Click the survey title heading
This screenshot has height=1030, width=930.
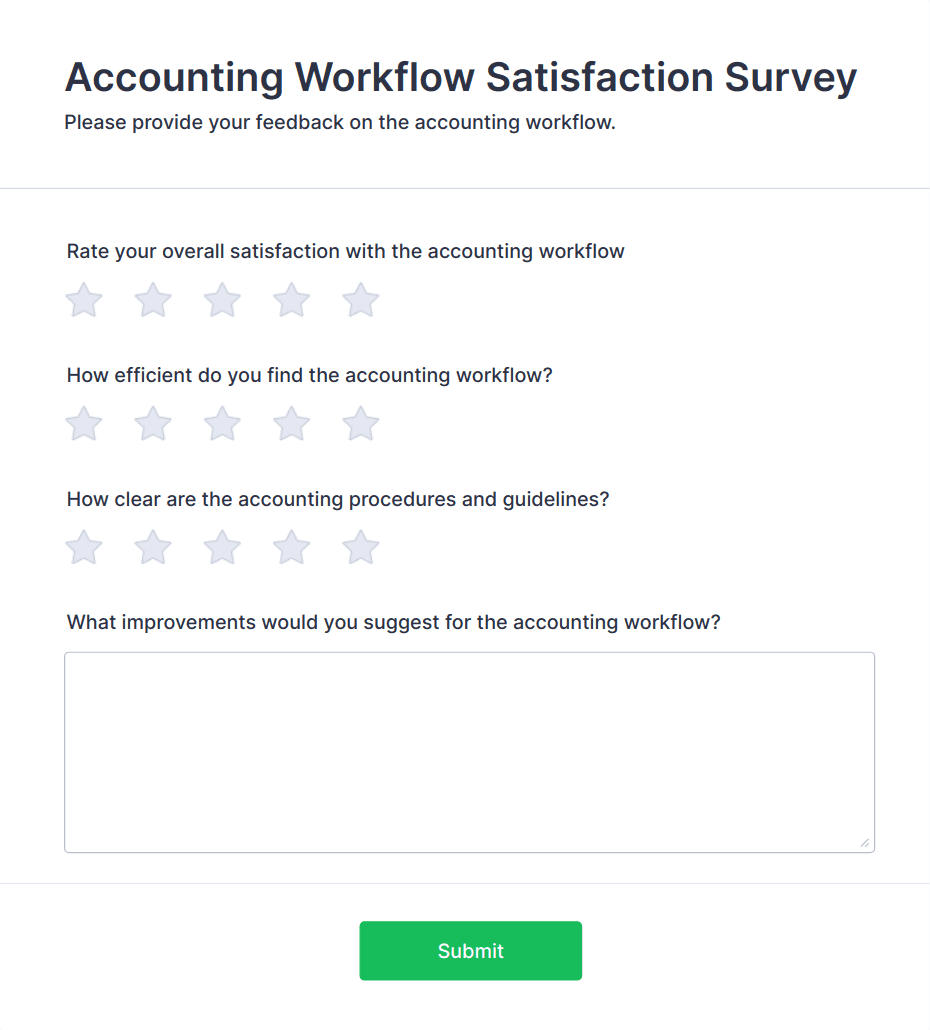(x=460, y=77)
